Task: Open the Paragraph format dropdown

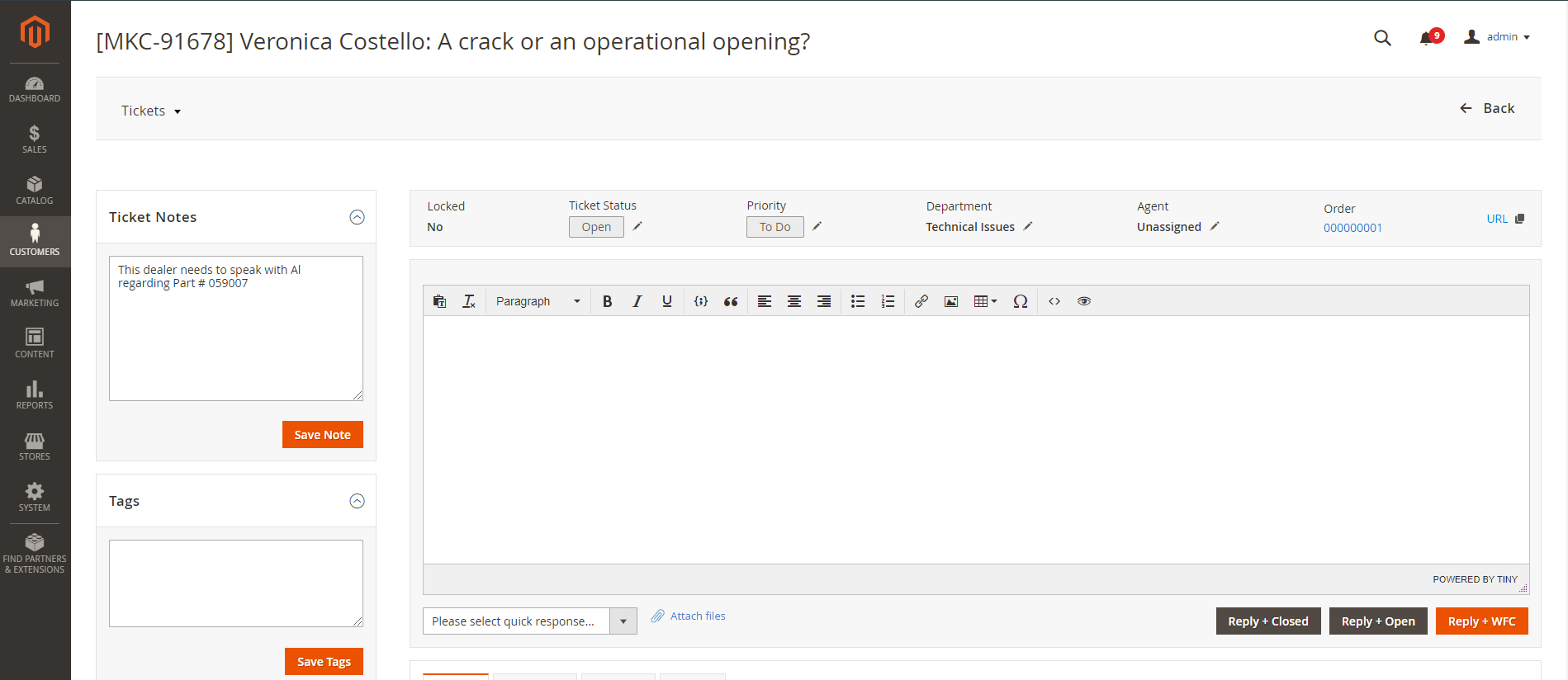Action: 538,301
